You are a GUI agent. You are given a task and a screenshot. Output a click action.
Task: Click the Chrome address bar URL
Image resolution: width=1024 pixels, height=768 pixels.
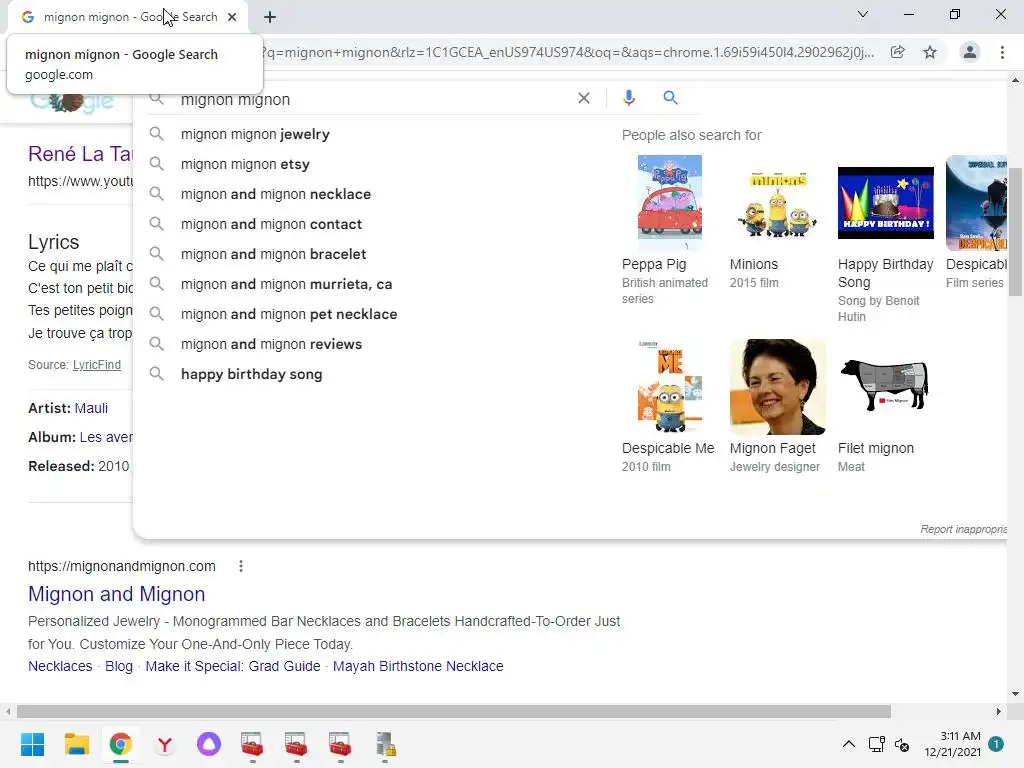pos(567,52)
